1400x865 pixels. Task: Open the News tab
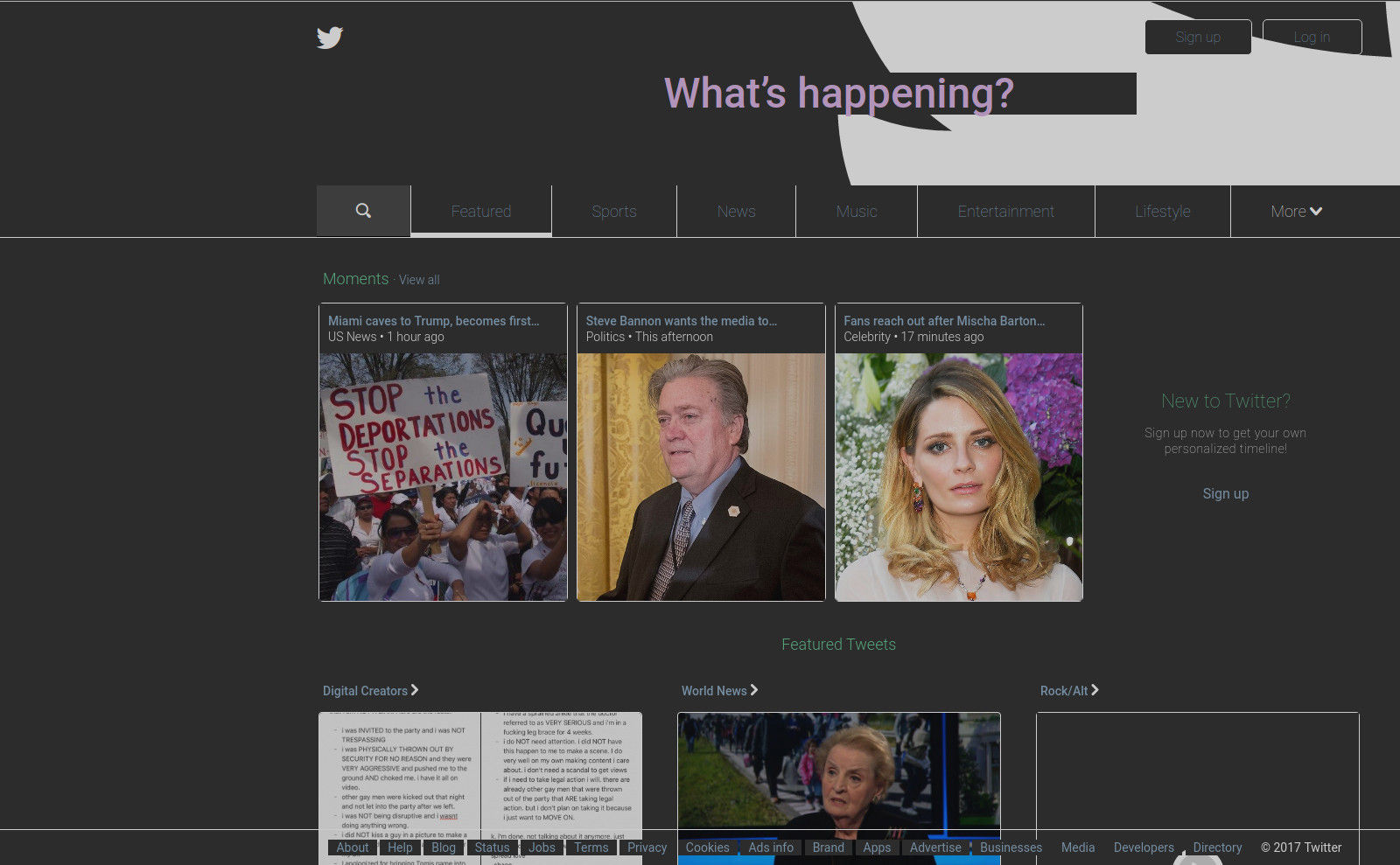pos(736,211)
